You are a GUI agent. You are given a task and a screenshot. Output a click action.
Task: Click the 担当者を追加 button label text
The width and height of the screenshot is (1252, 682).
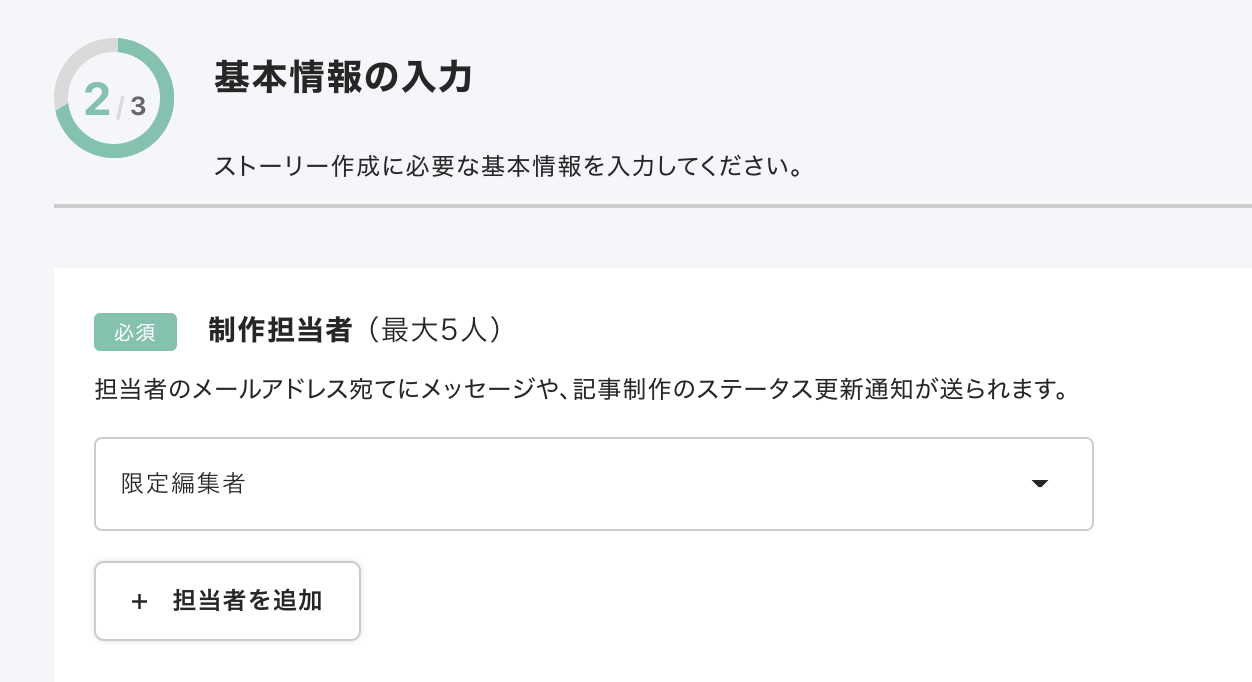[247, 601]
